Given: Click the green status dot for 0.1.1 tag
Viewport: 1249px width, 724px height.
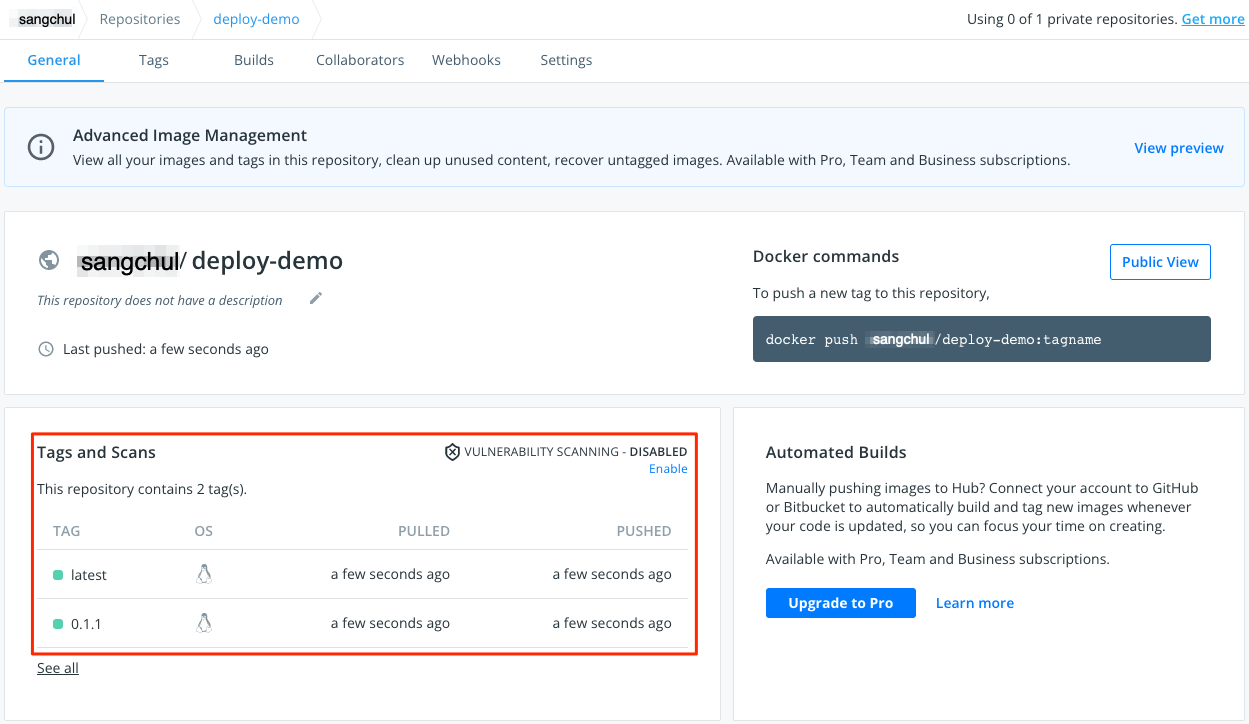Looking at the screenshot, I should coord(58,624).
